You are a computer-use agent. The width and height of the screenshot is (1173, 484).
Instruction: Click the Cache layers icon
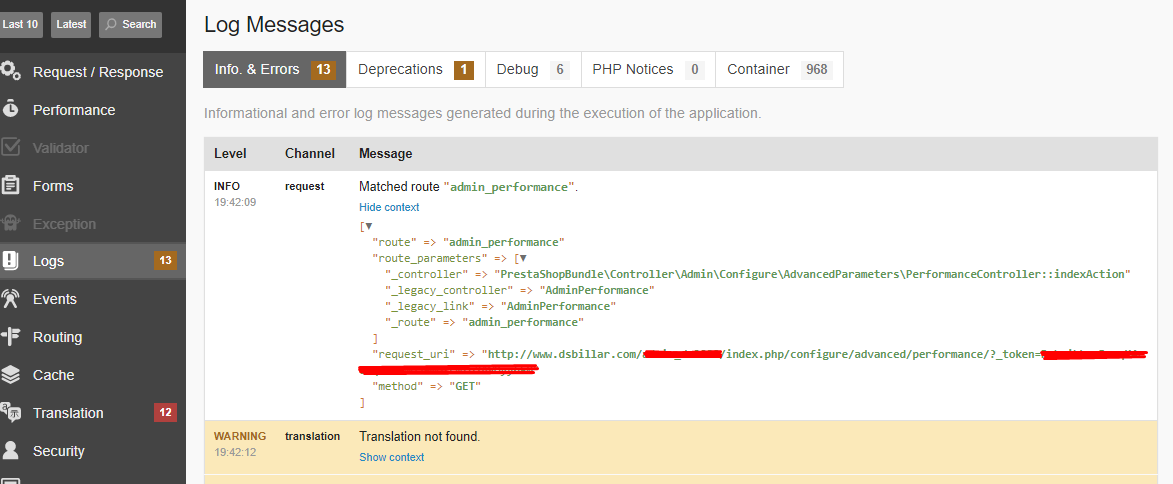11,374
